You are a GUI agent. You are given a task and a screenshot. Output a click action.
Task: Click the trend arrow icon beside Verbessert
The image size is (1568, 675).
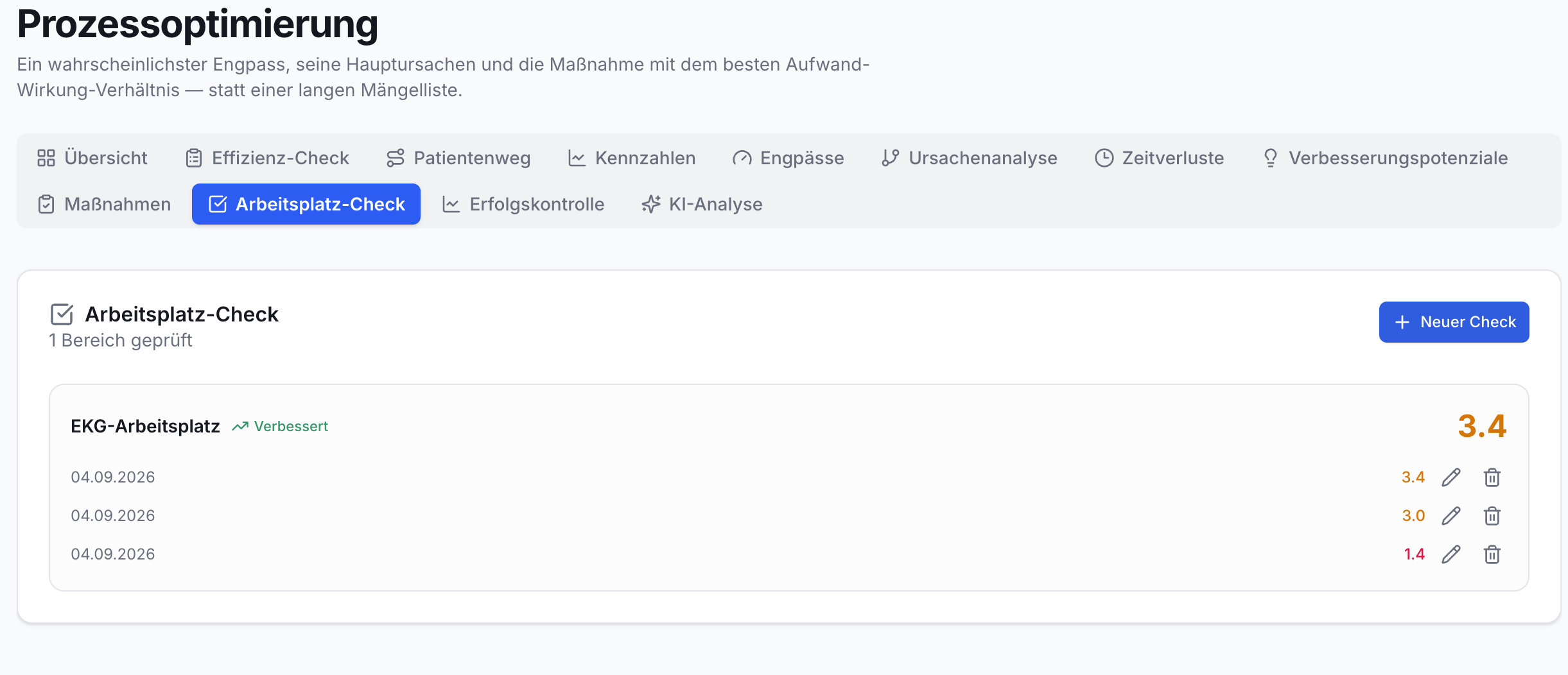click(240, 427)
